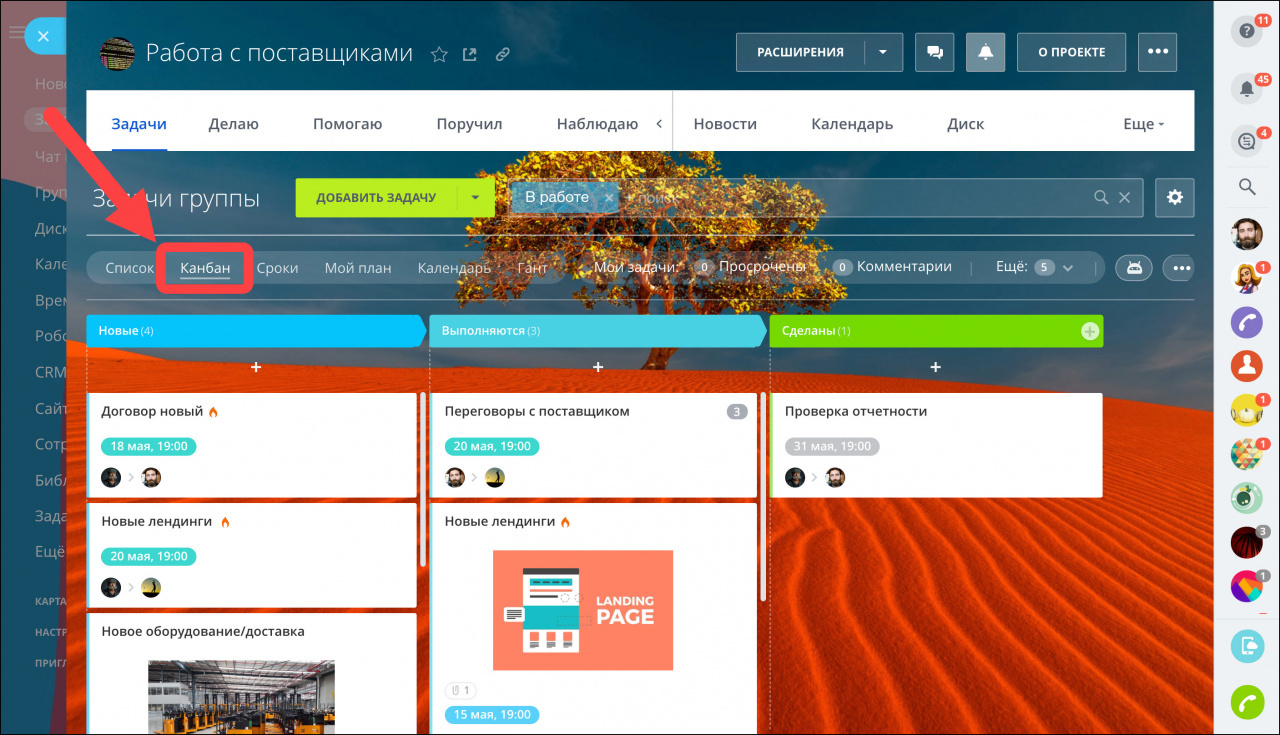Open the Еще tab dropdown
Viewport: 1280px width, 735px height.
(1144, 124)
